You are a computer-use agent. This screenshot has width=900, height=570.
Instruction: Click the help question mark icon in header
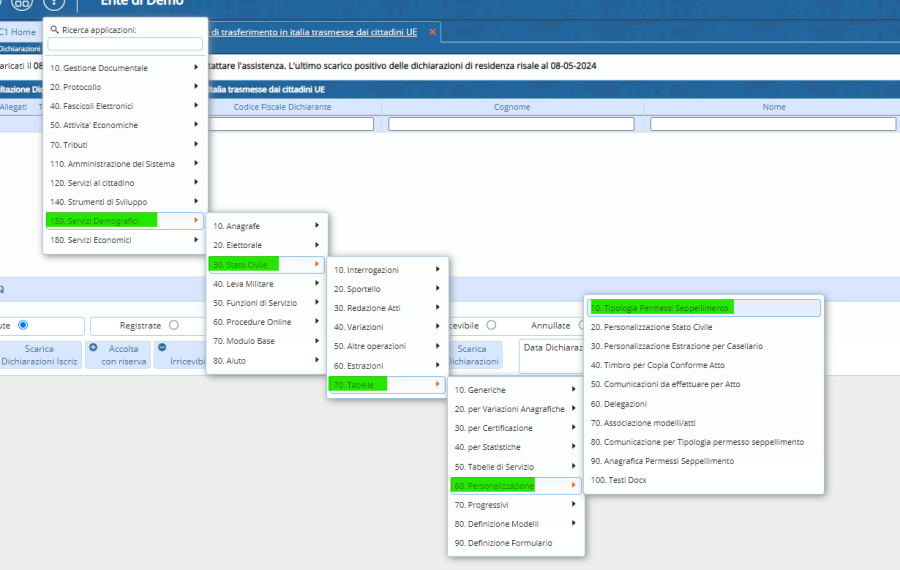[54, 3]
